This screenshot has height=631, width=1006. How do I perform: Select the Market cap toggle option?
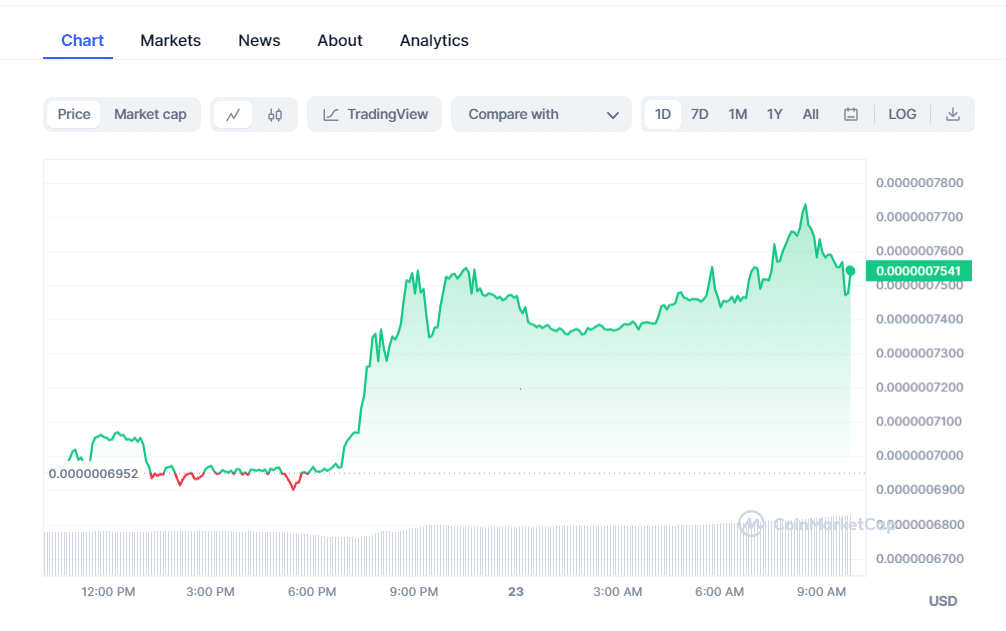click(150, 114)
